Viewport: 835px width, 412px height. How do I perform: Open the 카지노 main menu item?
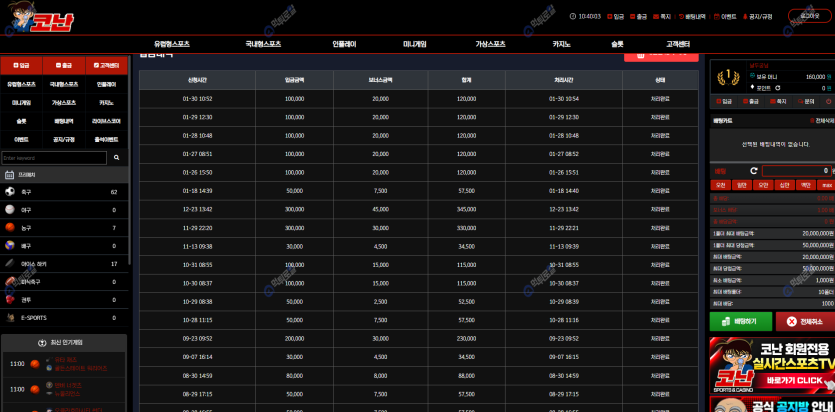[x=561, y=44]
